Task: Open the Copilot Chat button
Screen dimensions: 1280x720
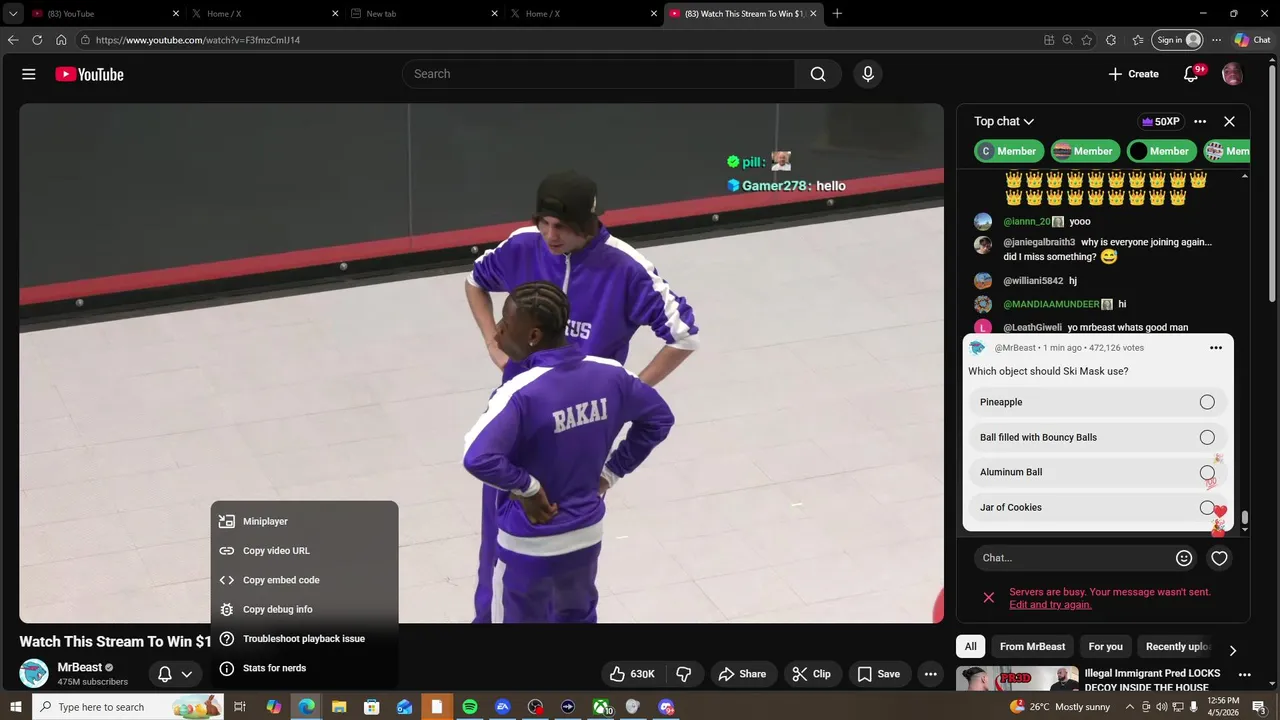Action: pyautogui.click(x=1253, y=40)
